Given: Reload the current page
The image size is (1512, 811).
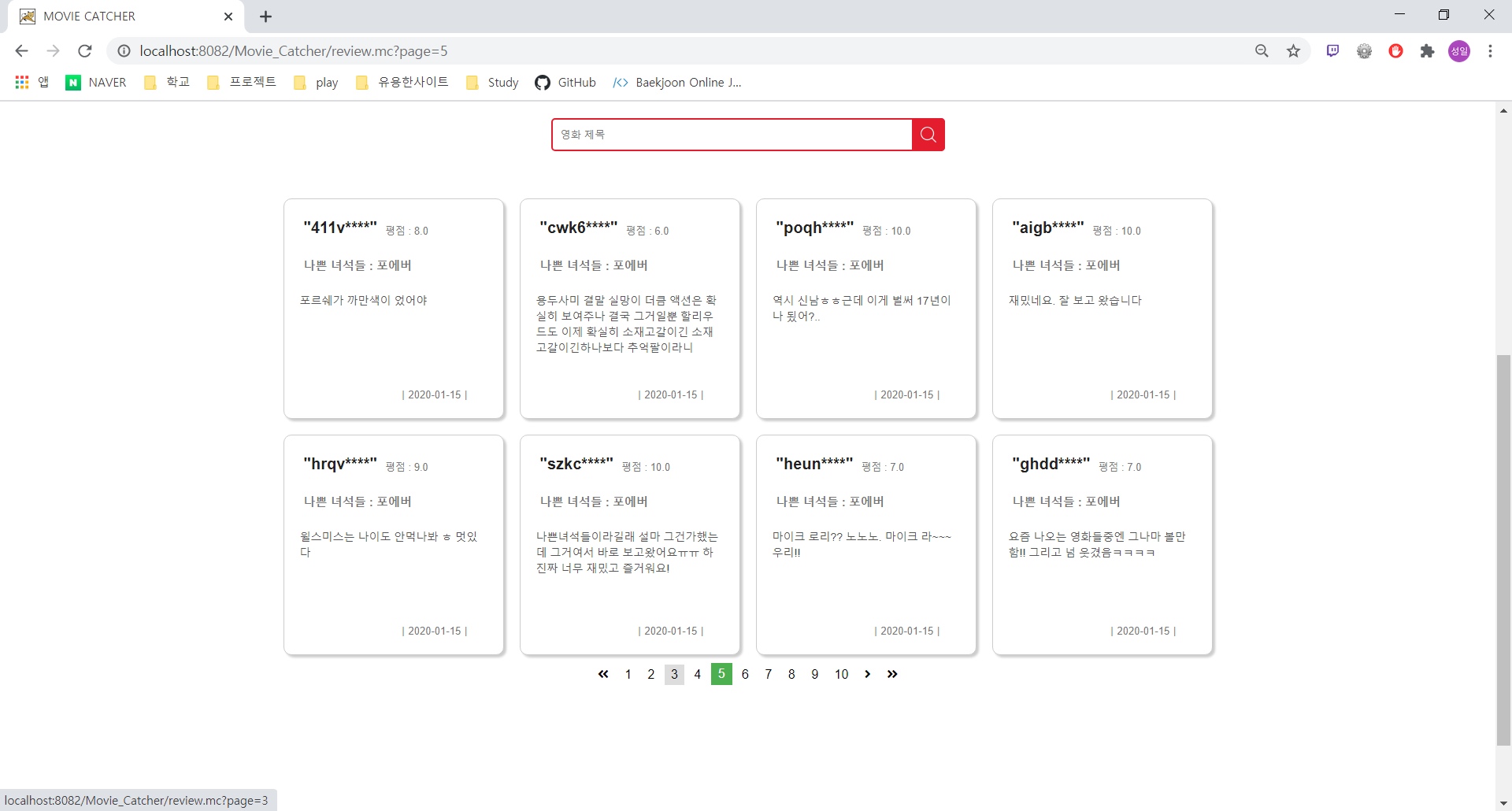Looking at the screenshot, I should coord(84,50).
